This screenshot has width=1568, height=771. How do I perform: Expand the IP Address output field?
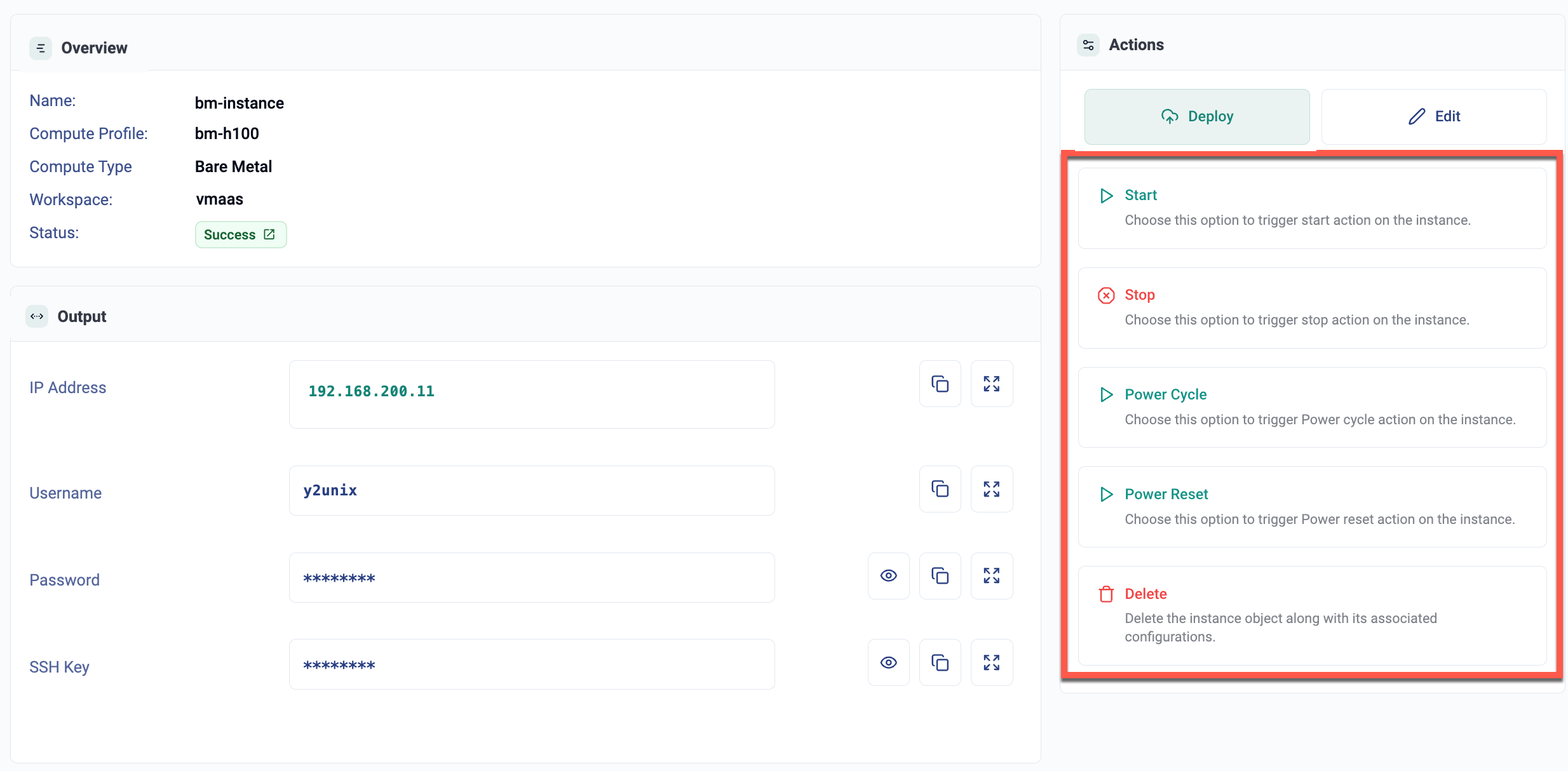pos(991,384)
